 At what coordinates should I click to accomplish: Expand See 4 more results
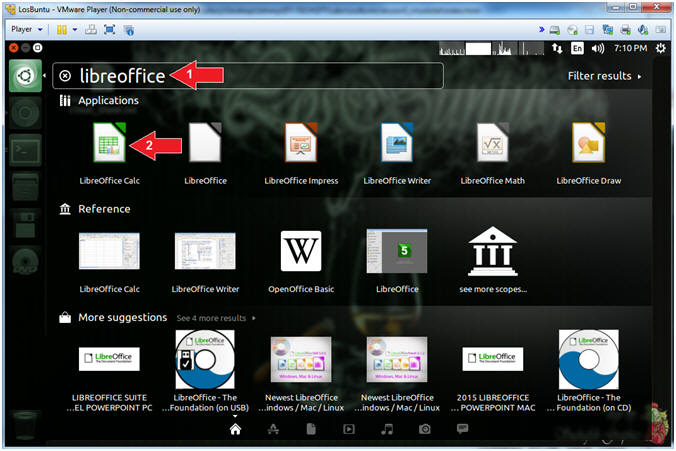point(216,318)
